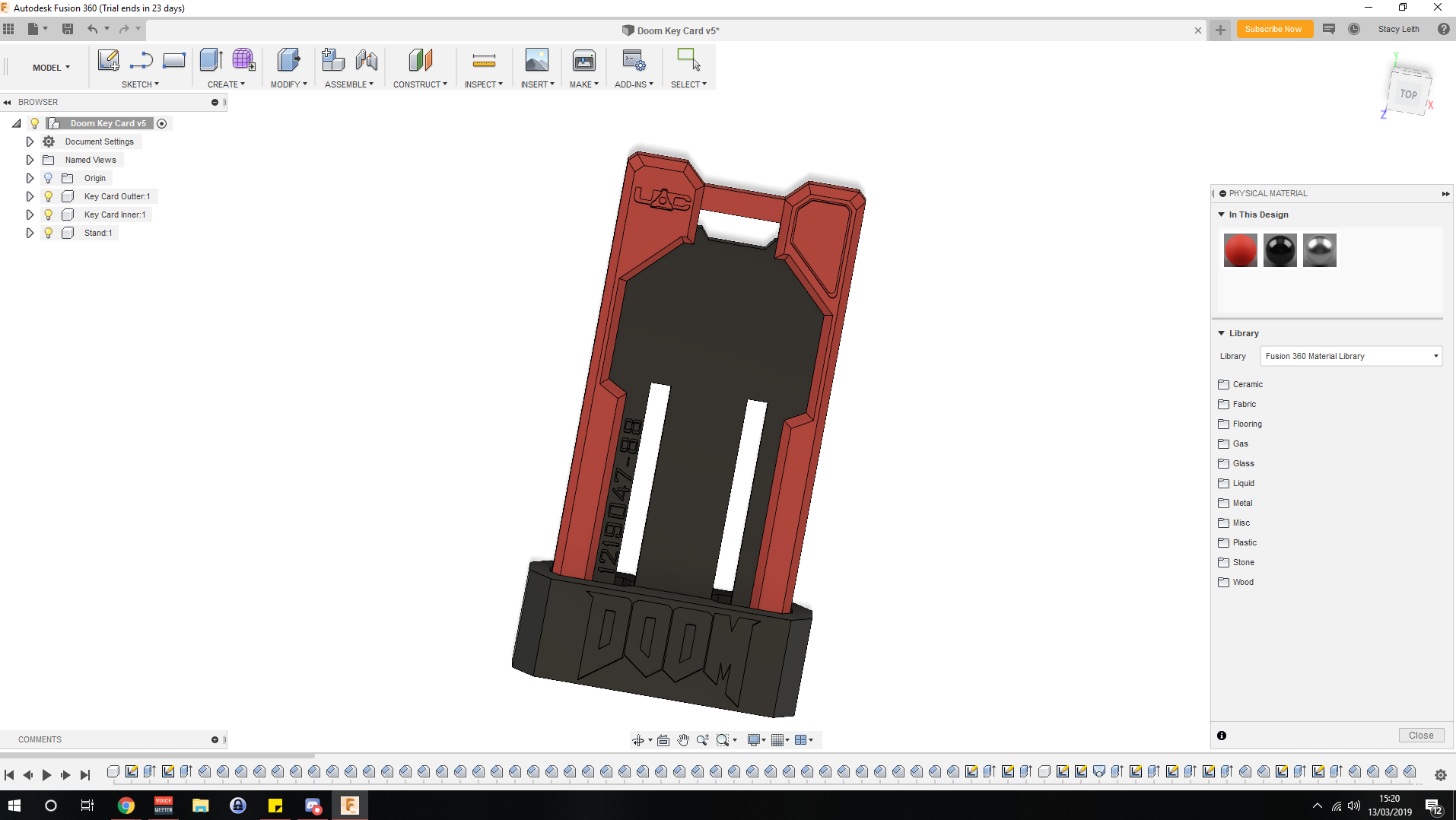
Task: Close the Physical Material panel
Action: [x=1420, y=736]
